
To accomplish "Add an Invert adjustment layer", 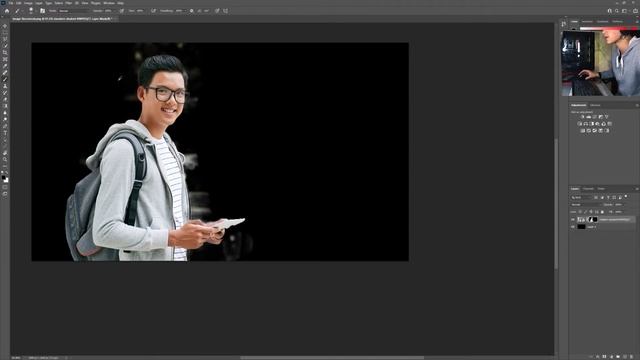I will (x=582, y=131).
